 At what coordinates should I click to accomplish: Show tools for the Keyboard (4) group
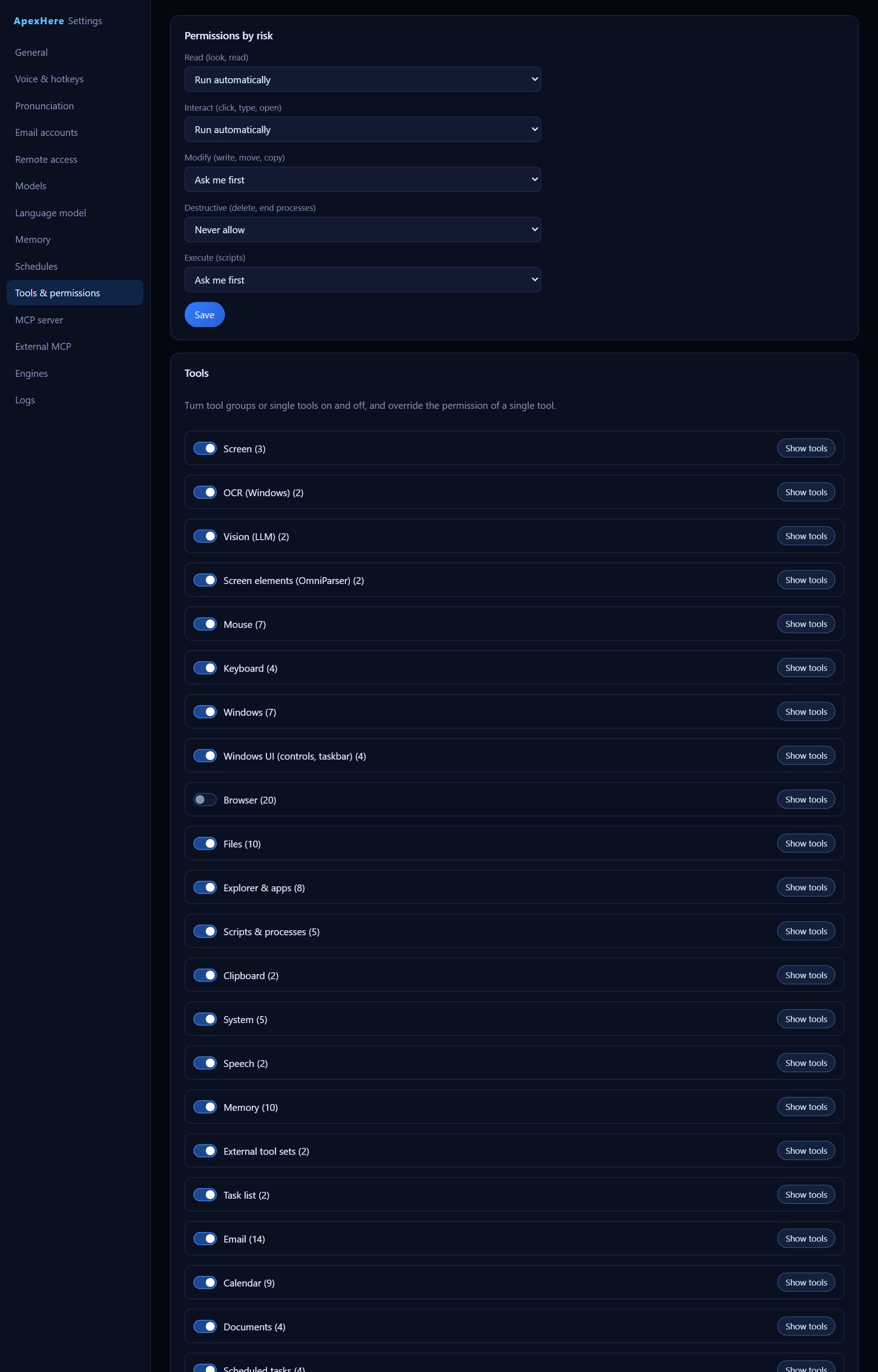806,668
